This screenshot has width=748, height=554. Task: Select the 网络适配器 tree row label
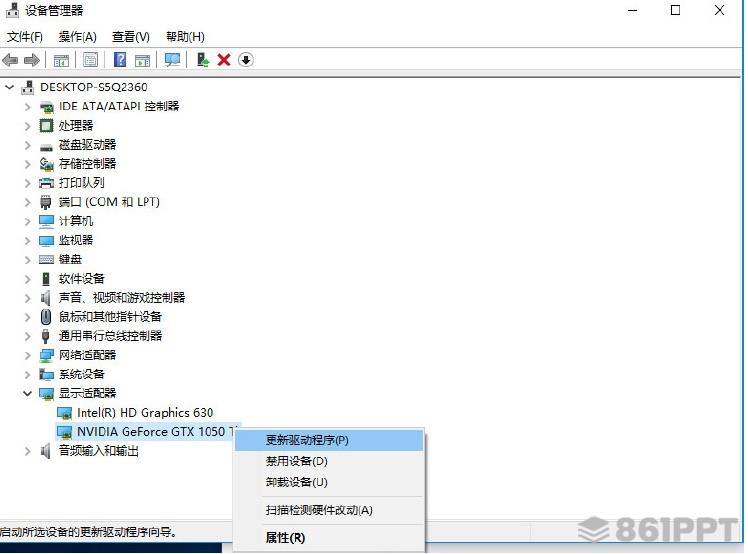[87, 355]
